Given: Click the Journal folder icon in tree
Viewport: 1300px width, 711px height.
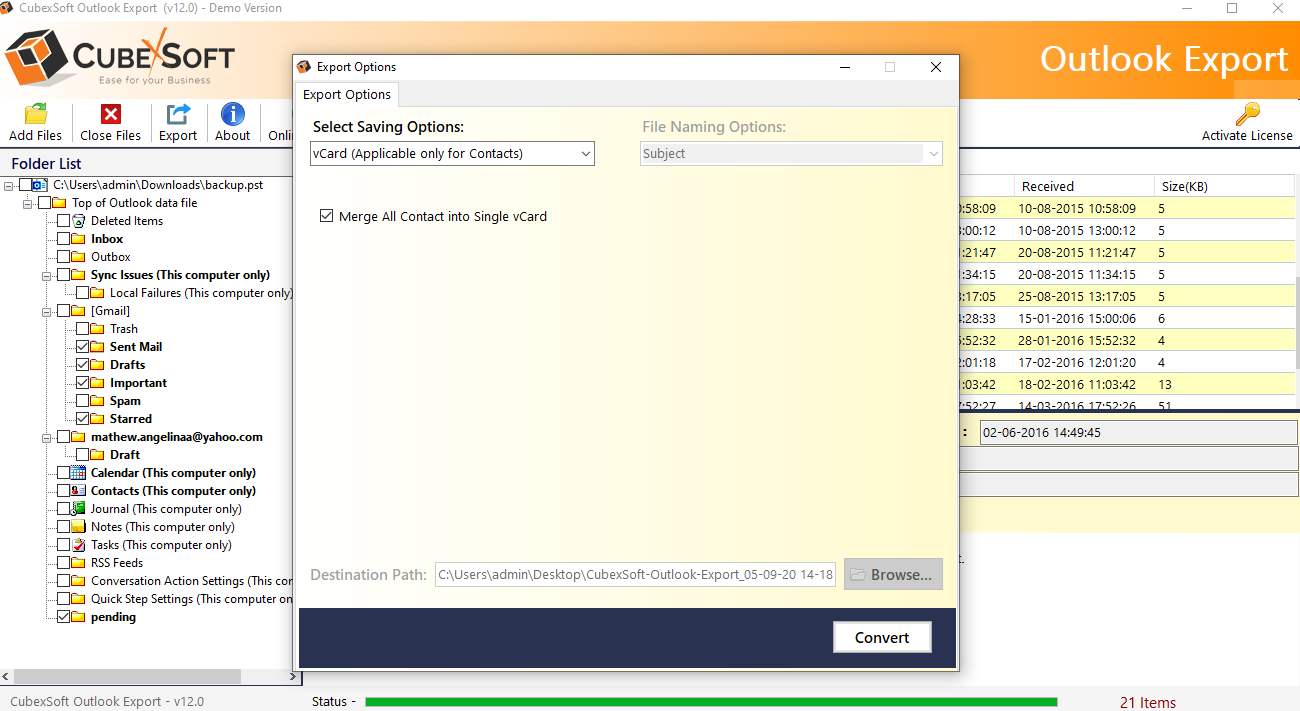Looking at the screenshot, I should pyautogui.click(x=79, y=509).
